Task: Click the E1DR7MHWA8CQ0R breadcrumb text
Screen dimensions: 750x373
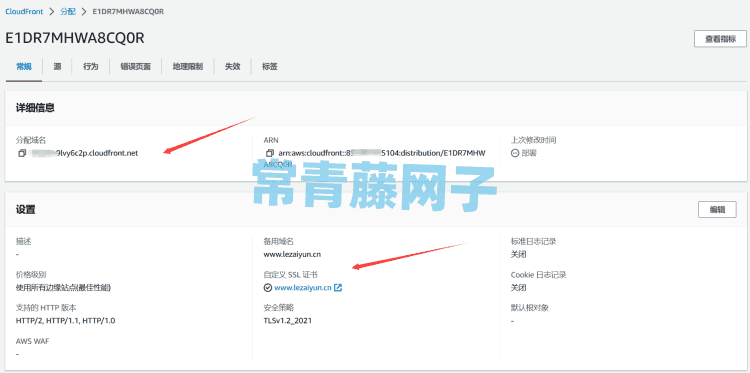Action: 128,11
